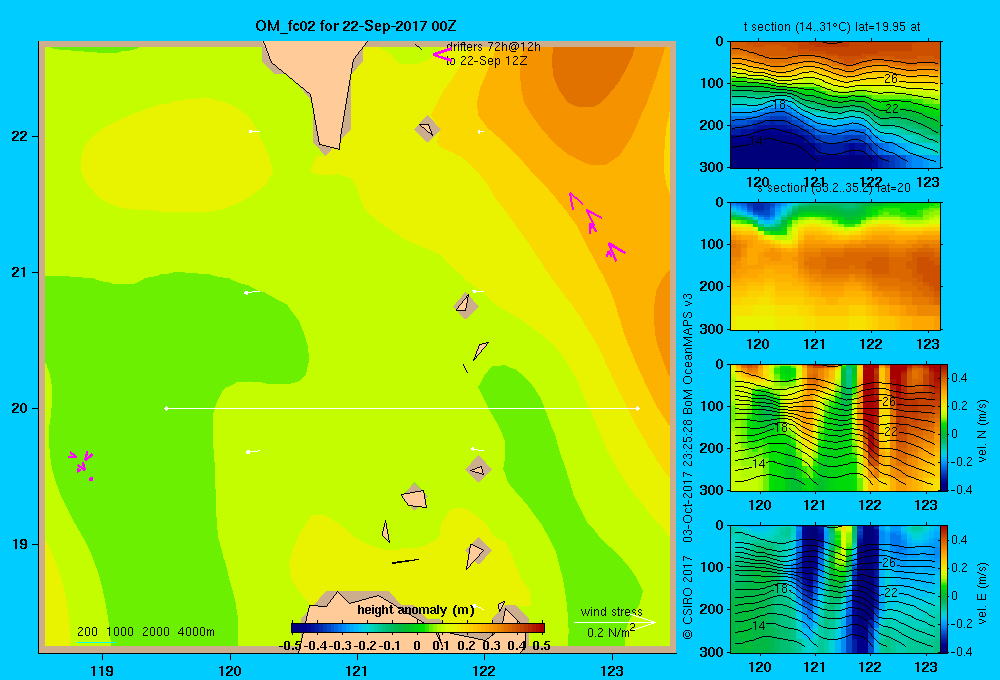This screenshot has height=680, width=1000.
Task: Click the '0.2 N/m2' wind stress value
Action: click(x=611, y=632)
